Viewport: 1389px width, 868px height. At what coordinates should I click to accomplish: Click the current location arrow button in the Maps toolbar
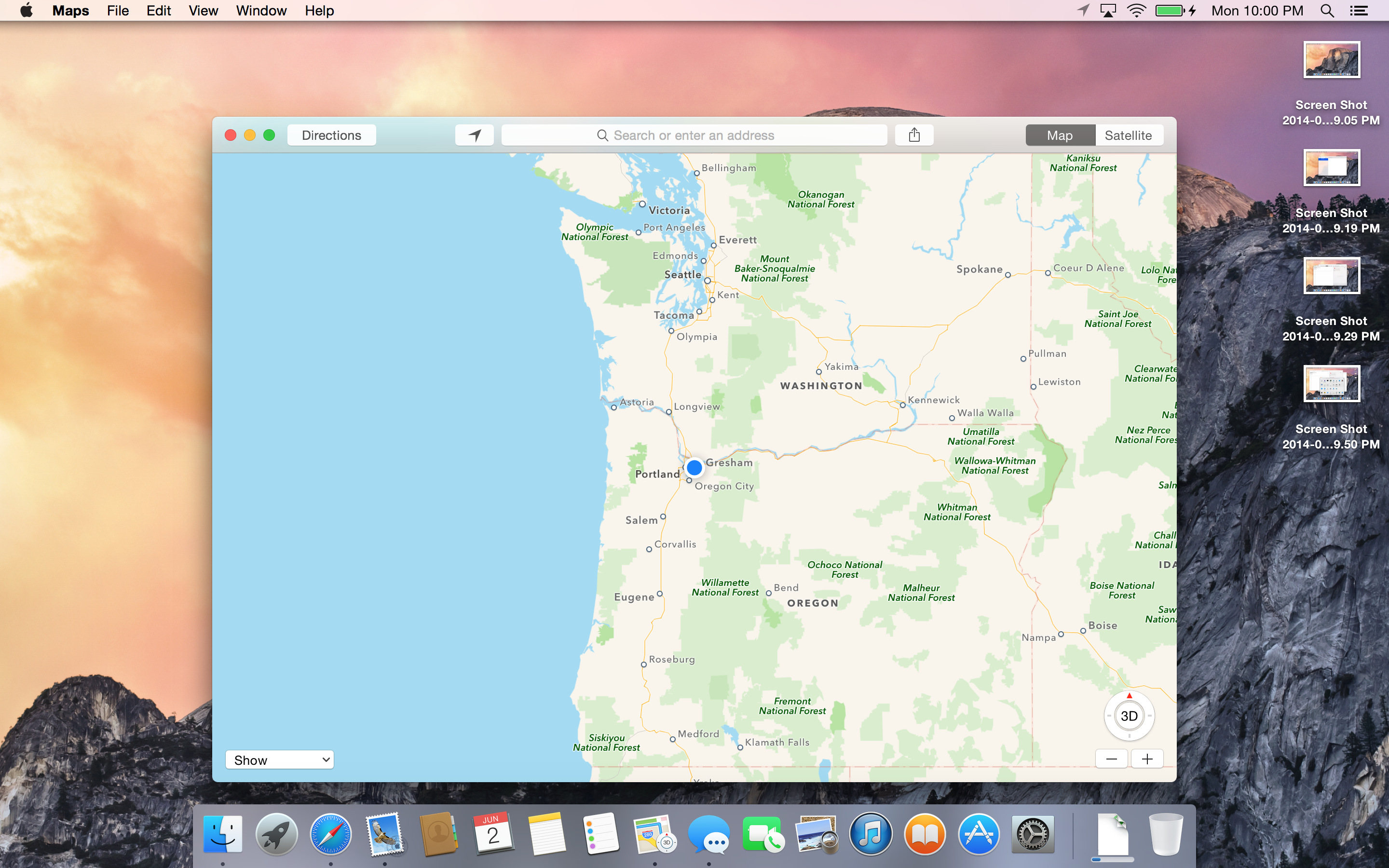[474, 135]
